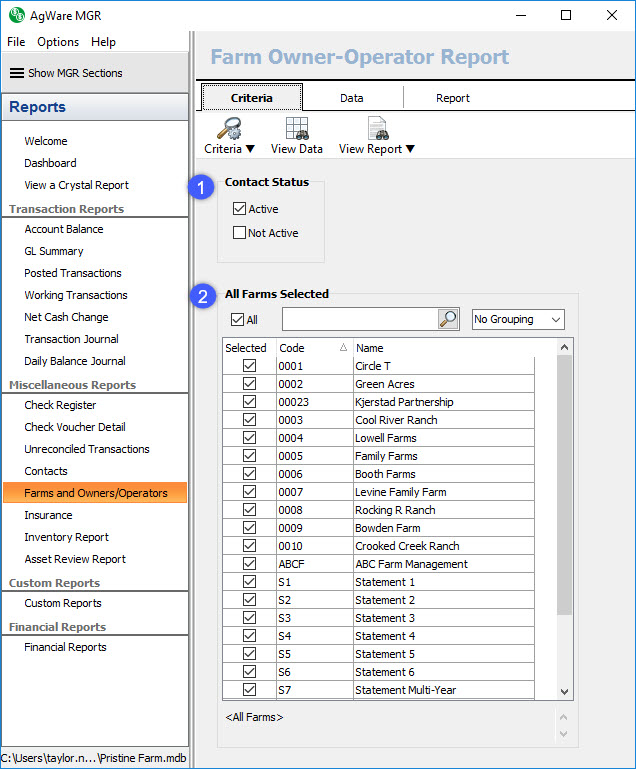This screenshot has width=636, height=769.
Task: Click the Criteria magnifier gear icon
Action: [229, 128]
